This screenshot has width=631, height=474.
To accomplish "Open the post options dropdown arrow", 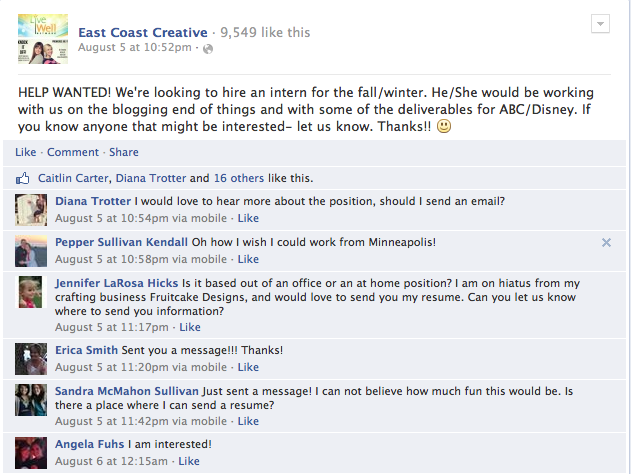I will [x=600, y=24].
